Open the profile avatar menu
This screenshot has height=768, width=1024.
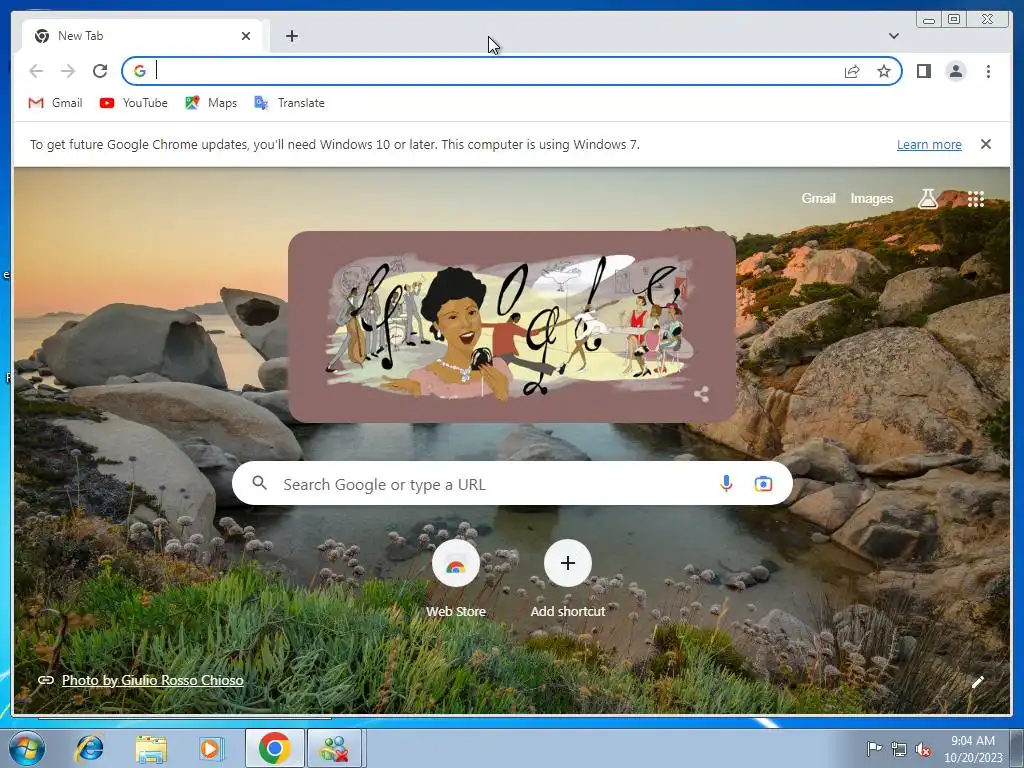(x=955, y=71)
